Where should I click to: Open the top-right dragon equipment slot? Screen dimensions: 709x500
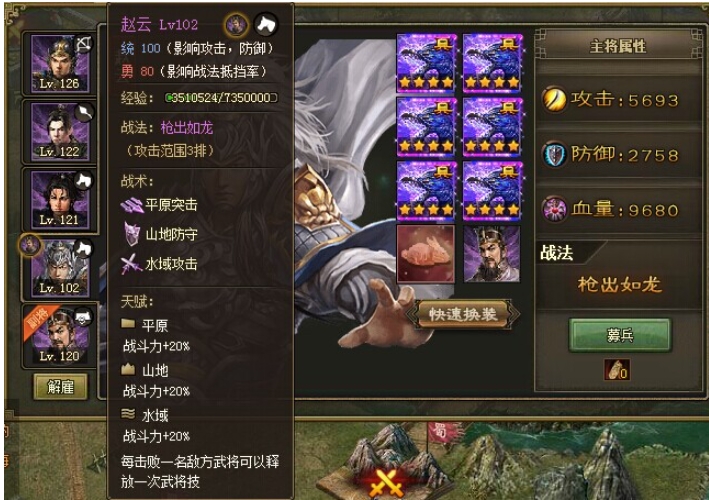coord(492,63)
